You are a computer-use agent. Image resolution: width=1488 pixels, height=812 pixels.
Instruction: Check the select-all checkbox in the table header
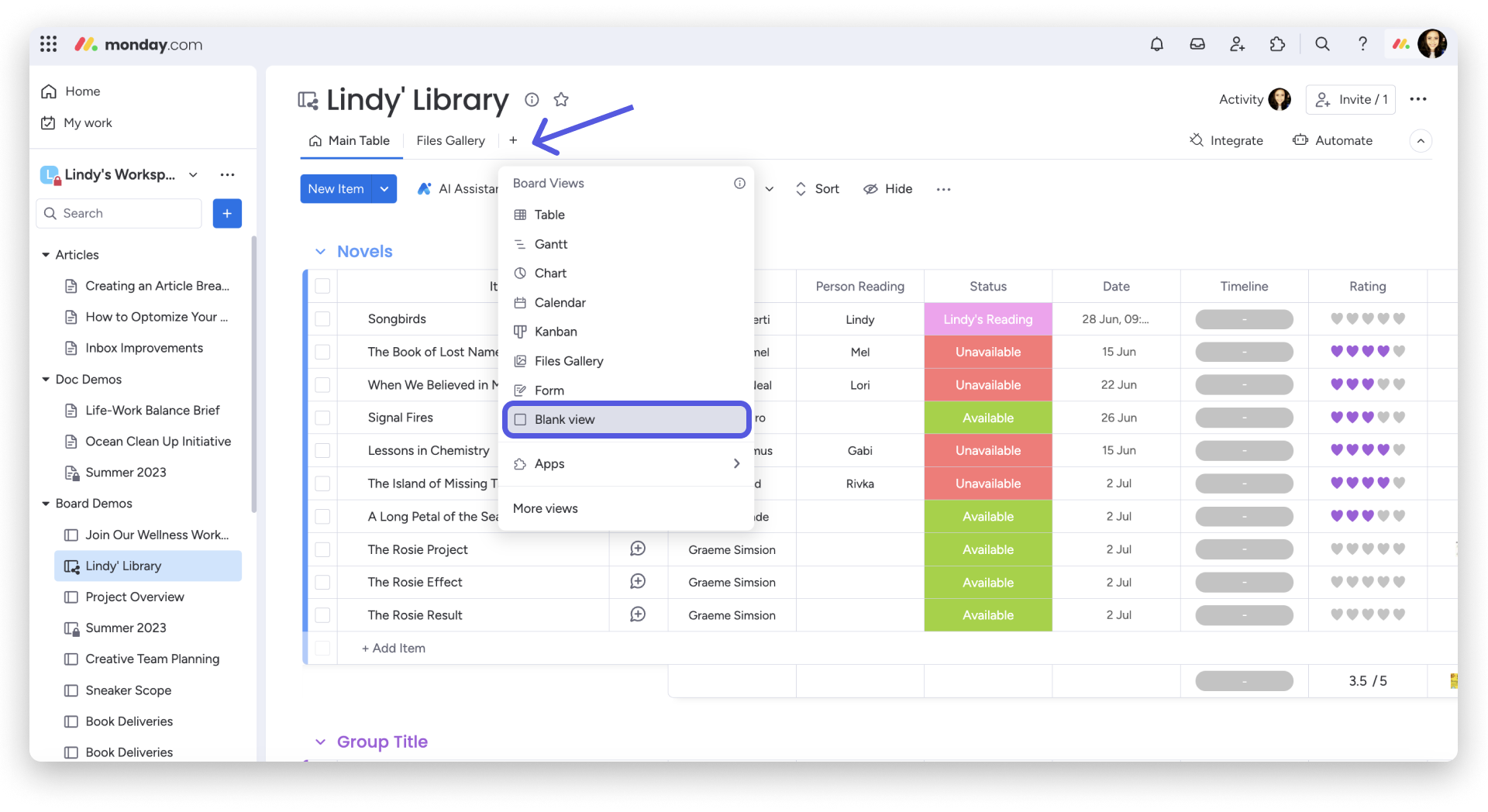tap(322, 286)
